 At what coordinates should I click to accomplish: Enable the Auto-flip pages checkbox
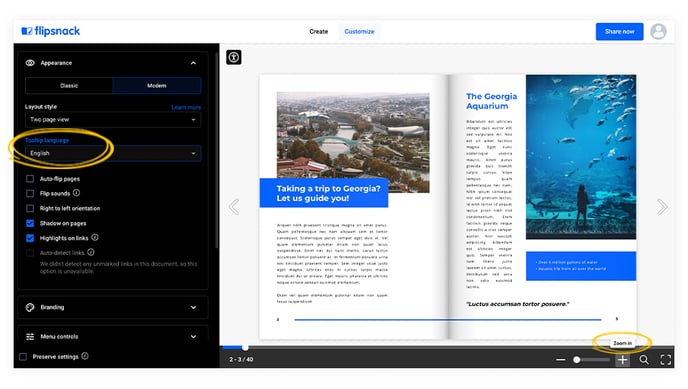[30, 178]
